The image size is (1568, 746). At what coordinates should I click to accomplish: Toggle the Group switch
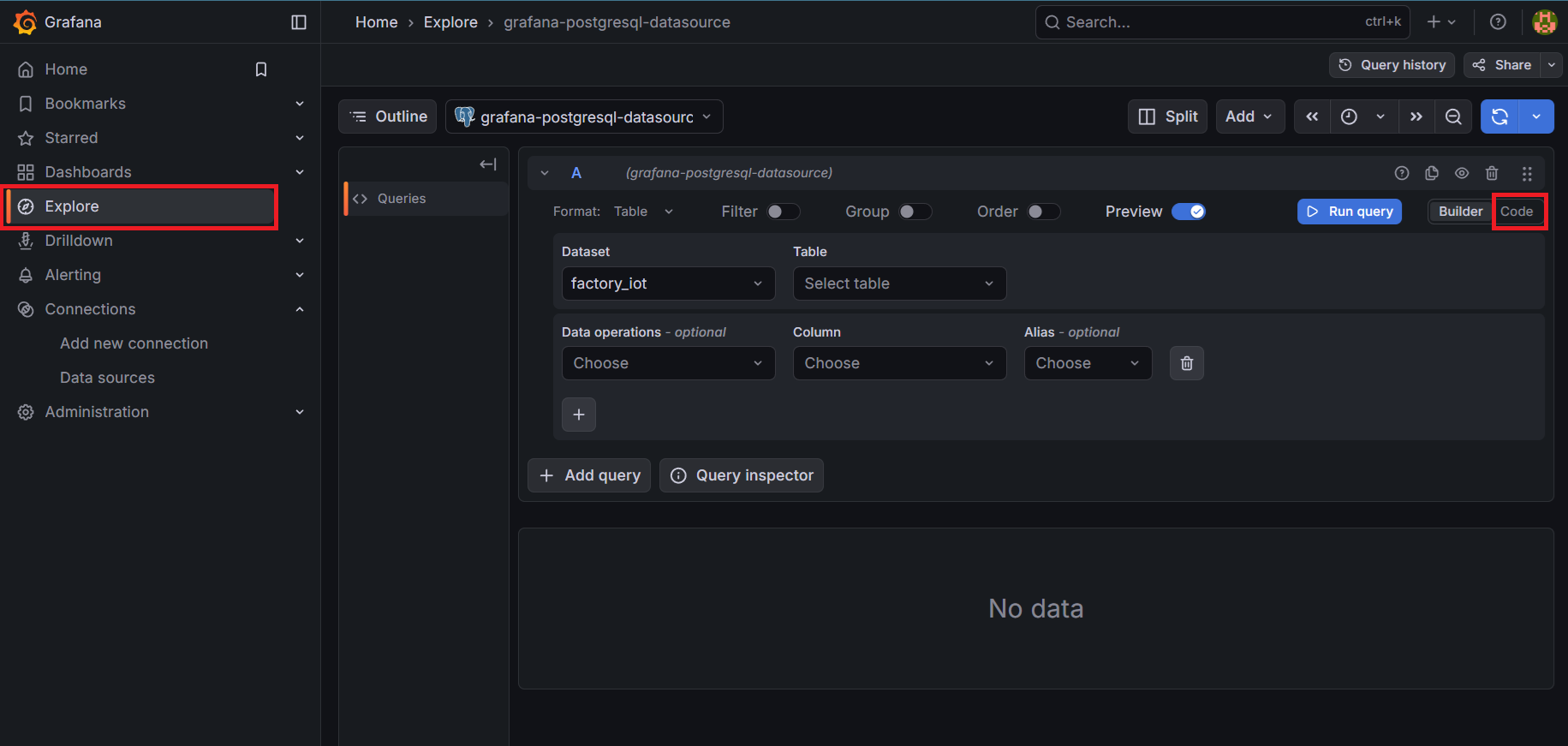(915, 212)
